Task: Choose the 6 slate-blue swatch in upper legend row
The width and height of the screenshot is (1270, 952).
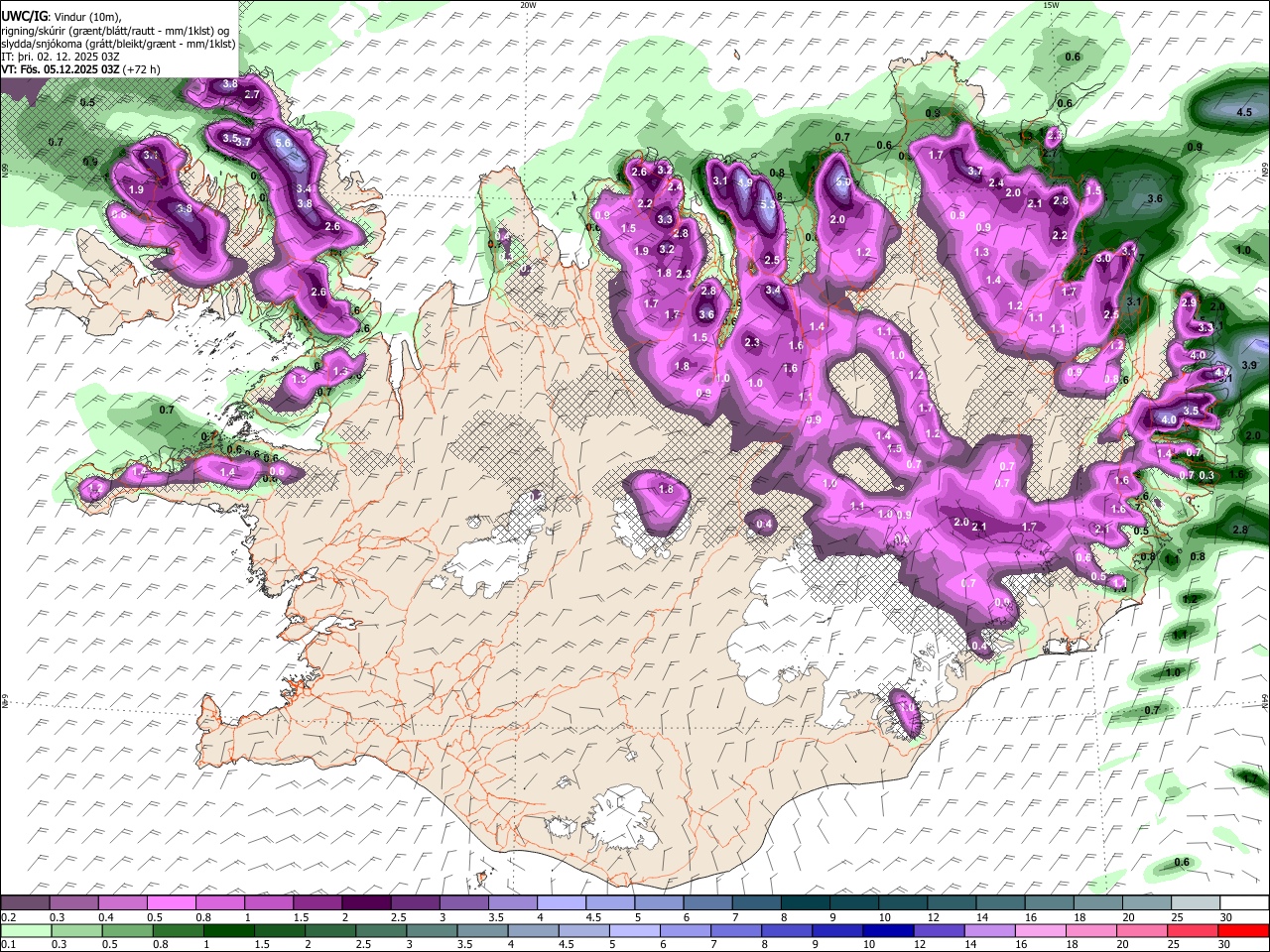Action: click(x=706, y=903)
